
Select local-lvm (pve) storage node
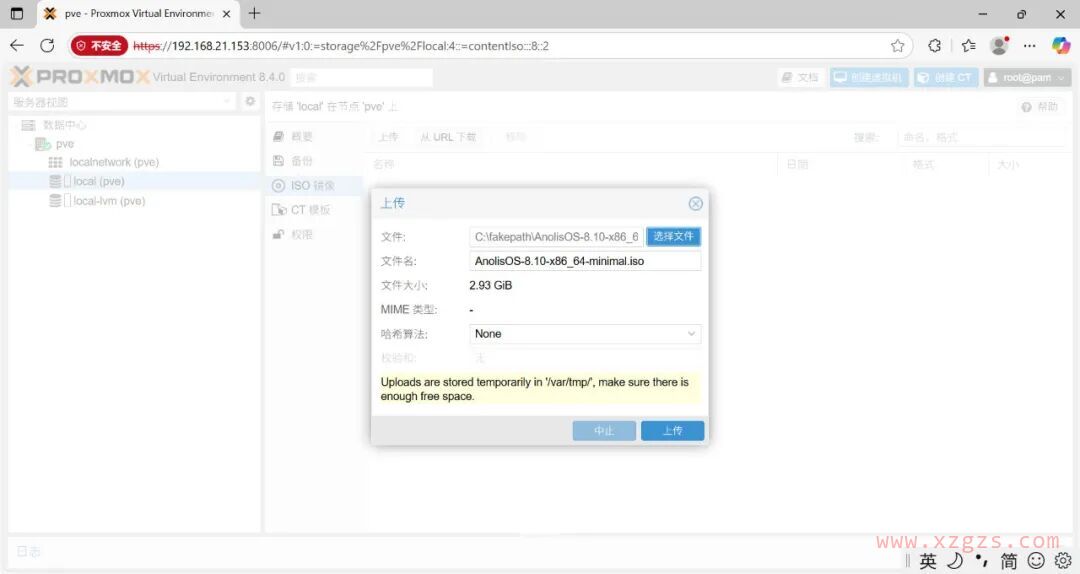[x=108, y=201]
